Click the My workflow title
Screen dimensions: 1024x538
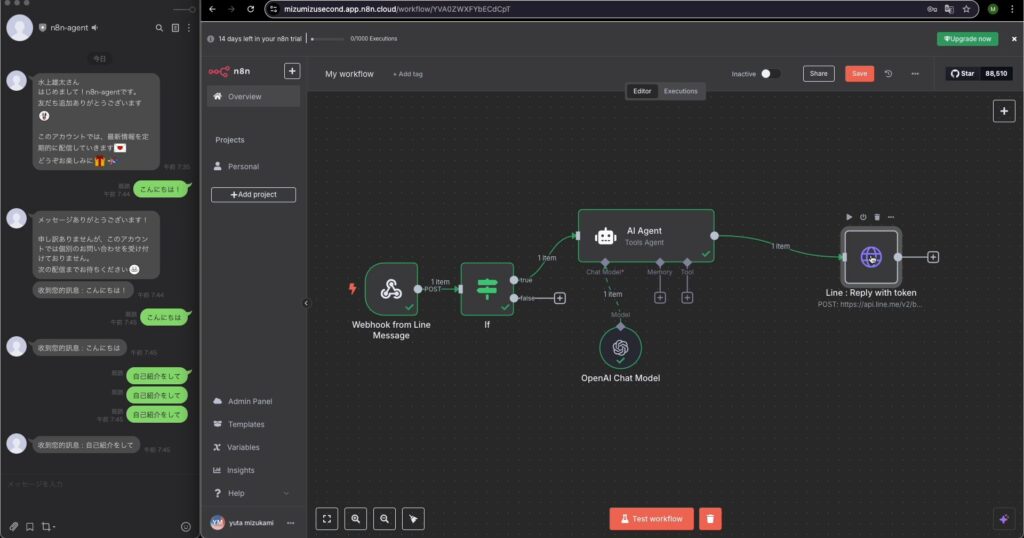tap(349, 74)
